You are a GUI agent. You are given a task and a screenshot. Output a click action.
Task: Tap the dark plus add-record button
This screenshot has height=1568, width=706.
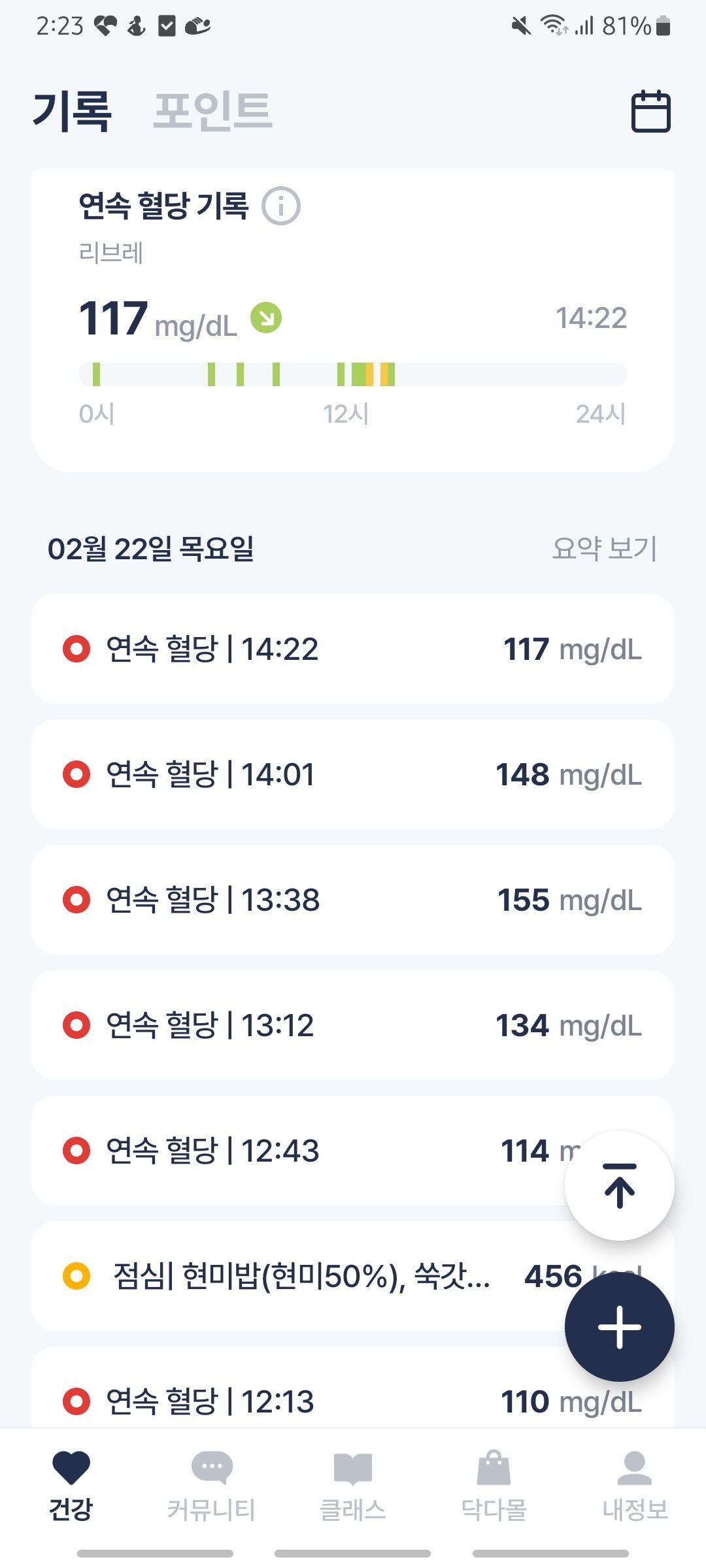tap(619, 1327)
